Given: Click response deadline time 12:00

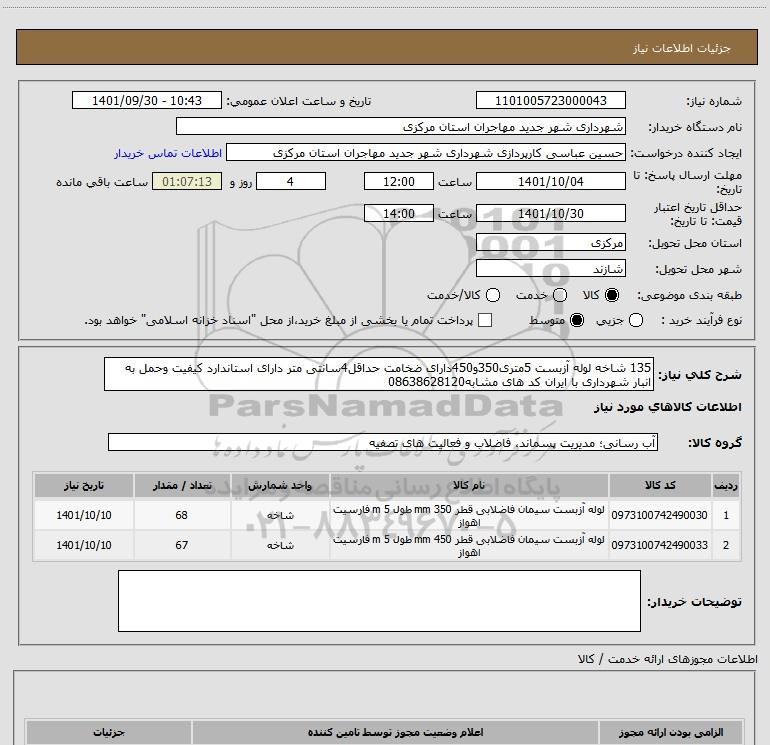Looking at the screenshot, I should tap(399, 181).
